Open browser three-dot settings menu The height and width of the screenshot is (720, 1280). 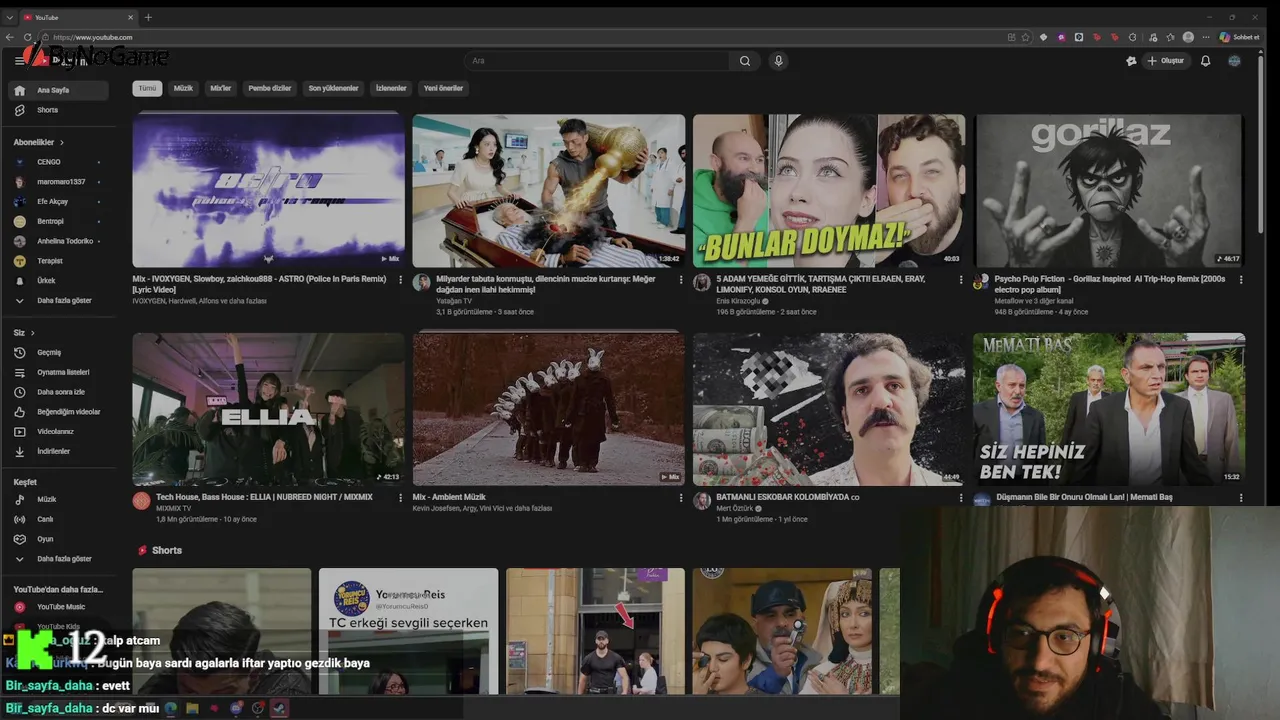pos(1207,37)
